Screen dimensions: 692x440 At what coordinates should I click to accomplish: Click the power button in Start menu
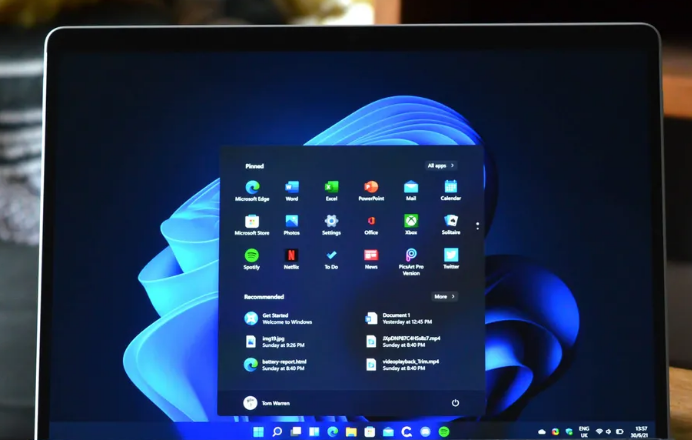coord(455,402)
